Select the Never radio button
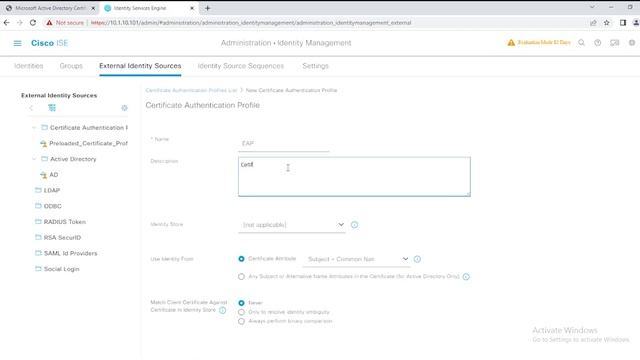Screen dimensions: 640x360 point(241,303)
